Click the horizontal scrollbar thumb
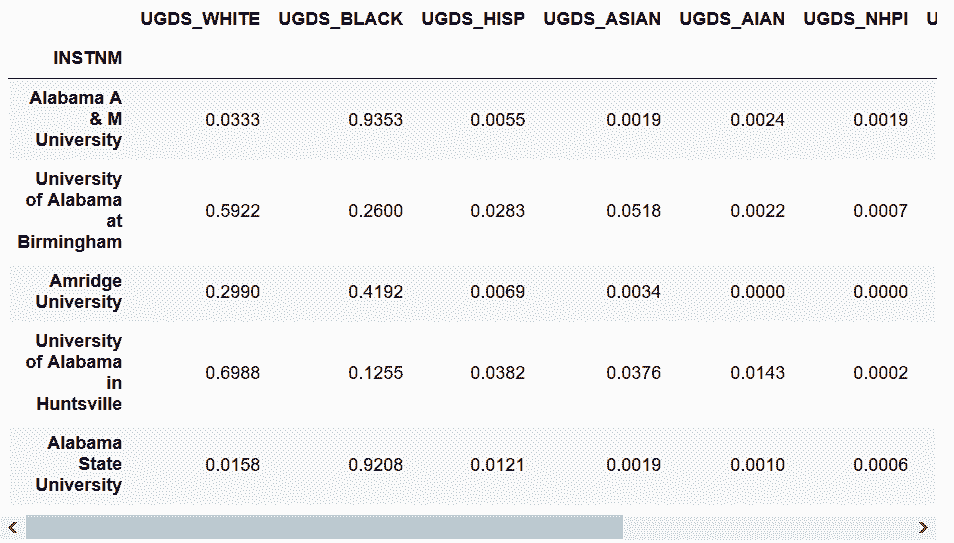The image size is (954, 543). (324, 527)
